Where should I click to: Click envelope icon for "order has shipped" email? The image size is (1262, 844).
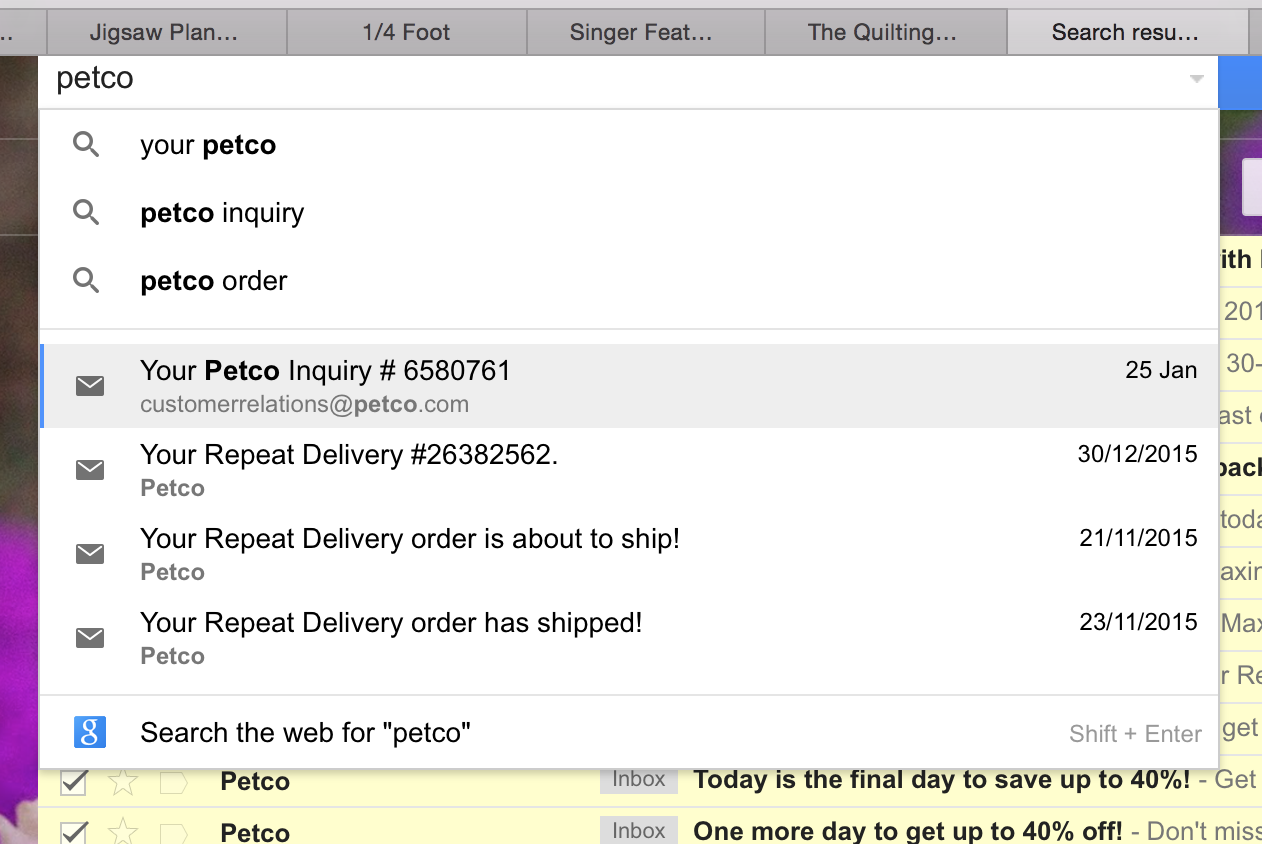click(x=90, y=638)
